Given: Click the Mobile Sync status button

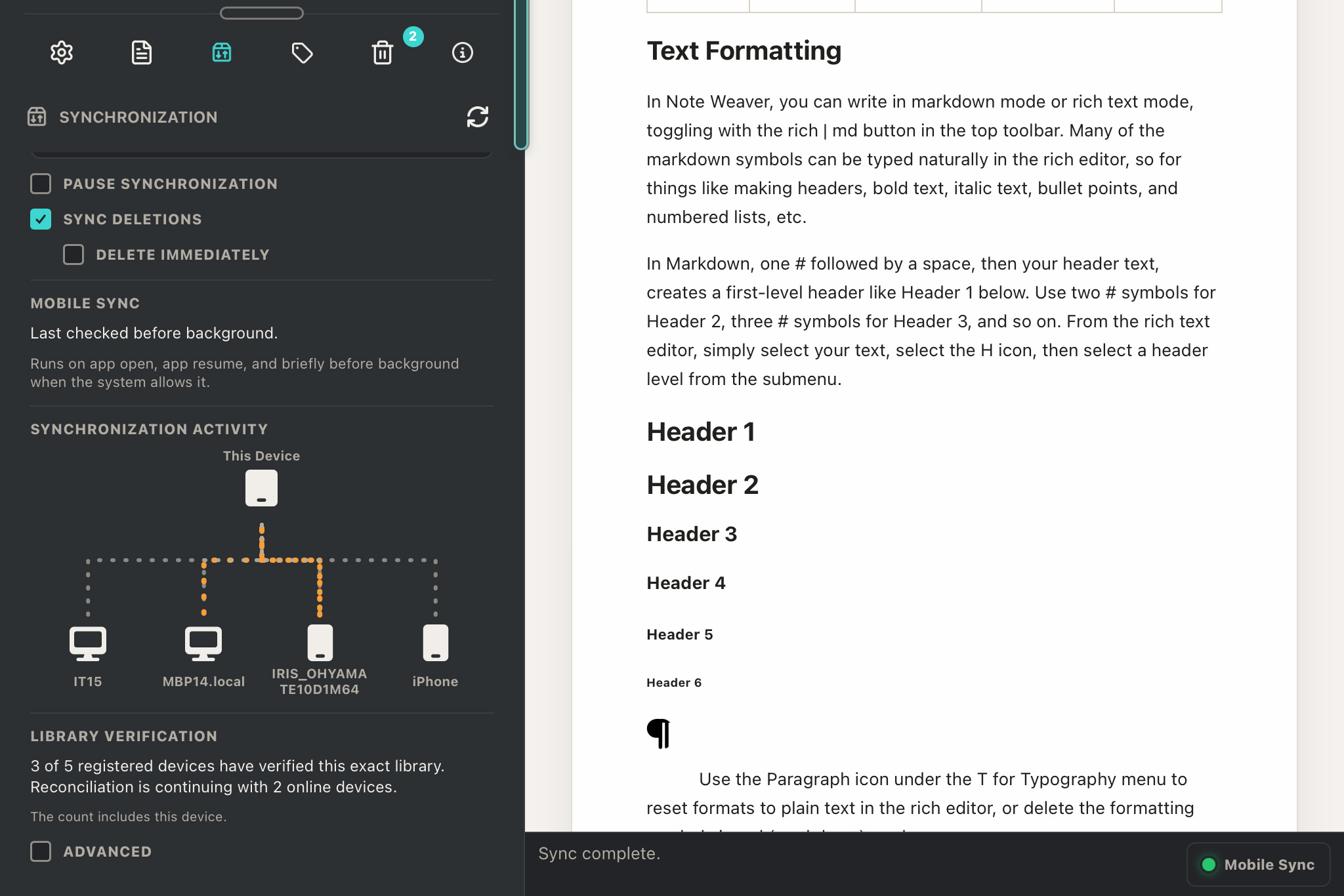Looking at the screenshot, I should point(1258,865).
